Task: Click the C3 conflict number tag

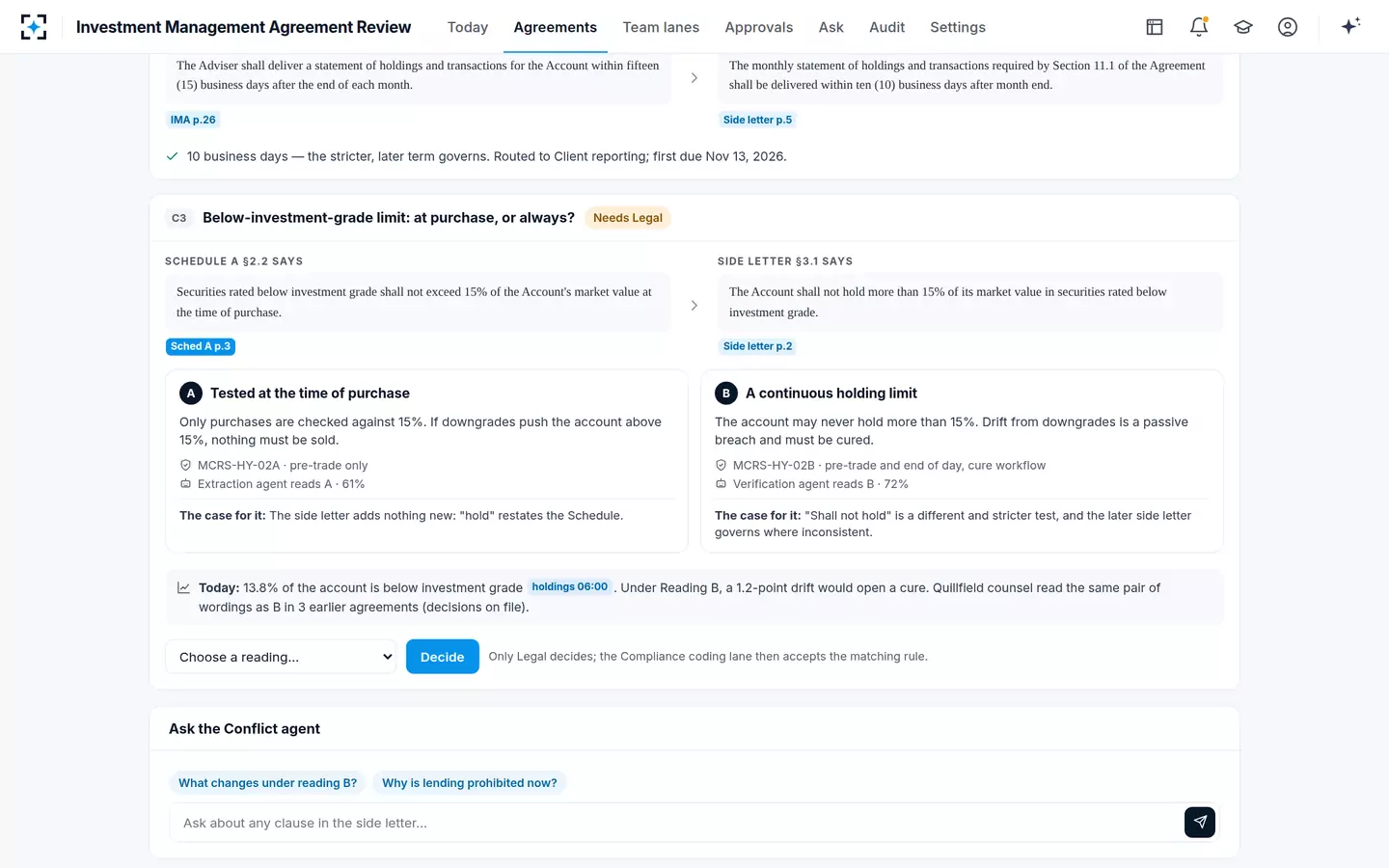Action: tap(178, 218)
